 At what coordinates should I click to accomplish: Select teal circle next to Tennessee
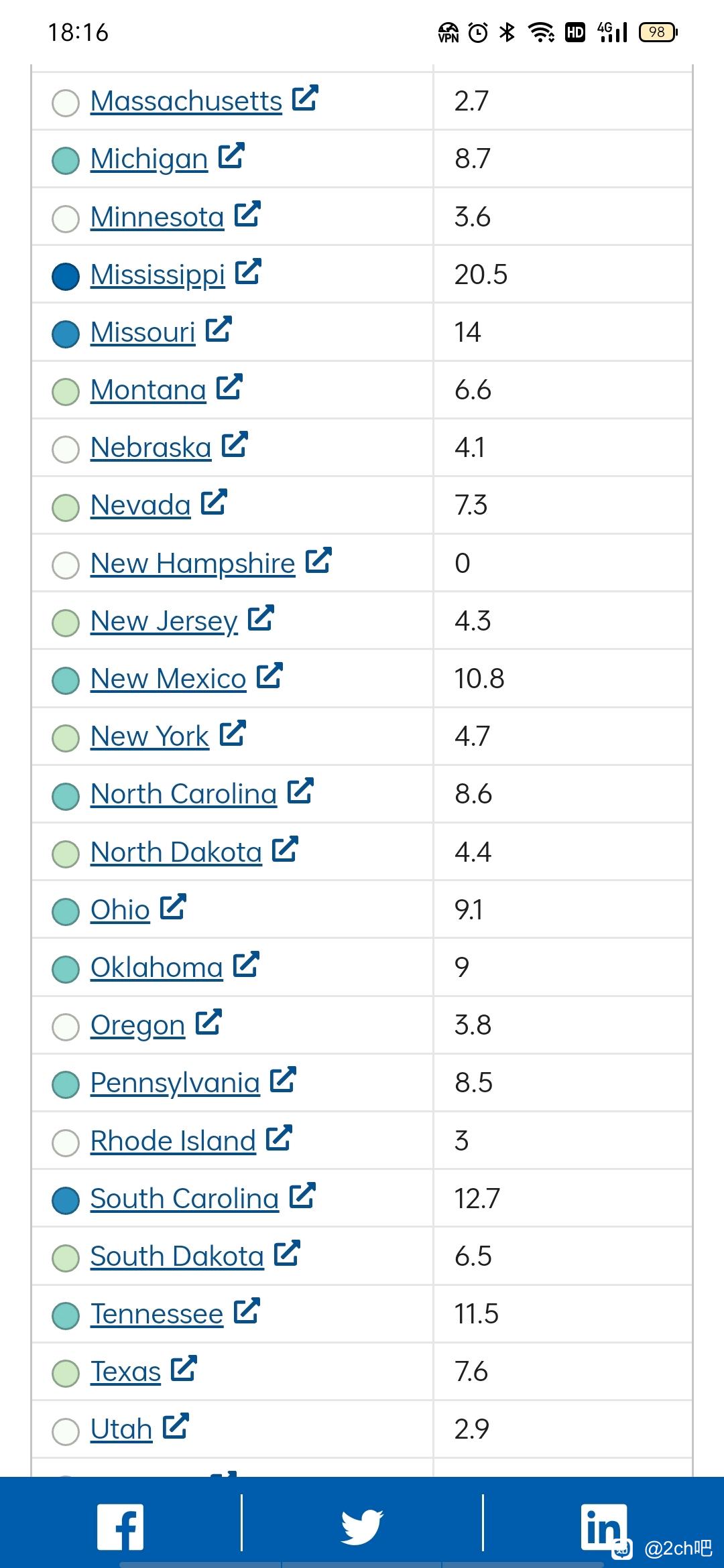(x=66, y=1315)
